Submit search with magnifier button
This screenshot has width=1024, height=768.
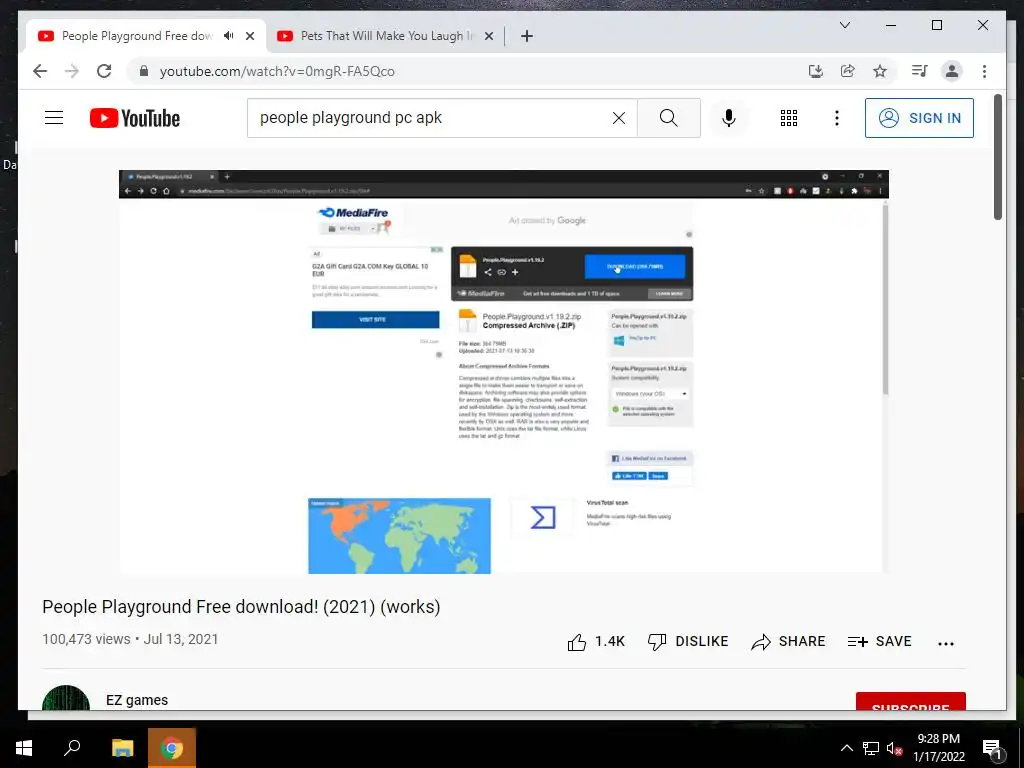[669, 118]
